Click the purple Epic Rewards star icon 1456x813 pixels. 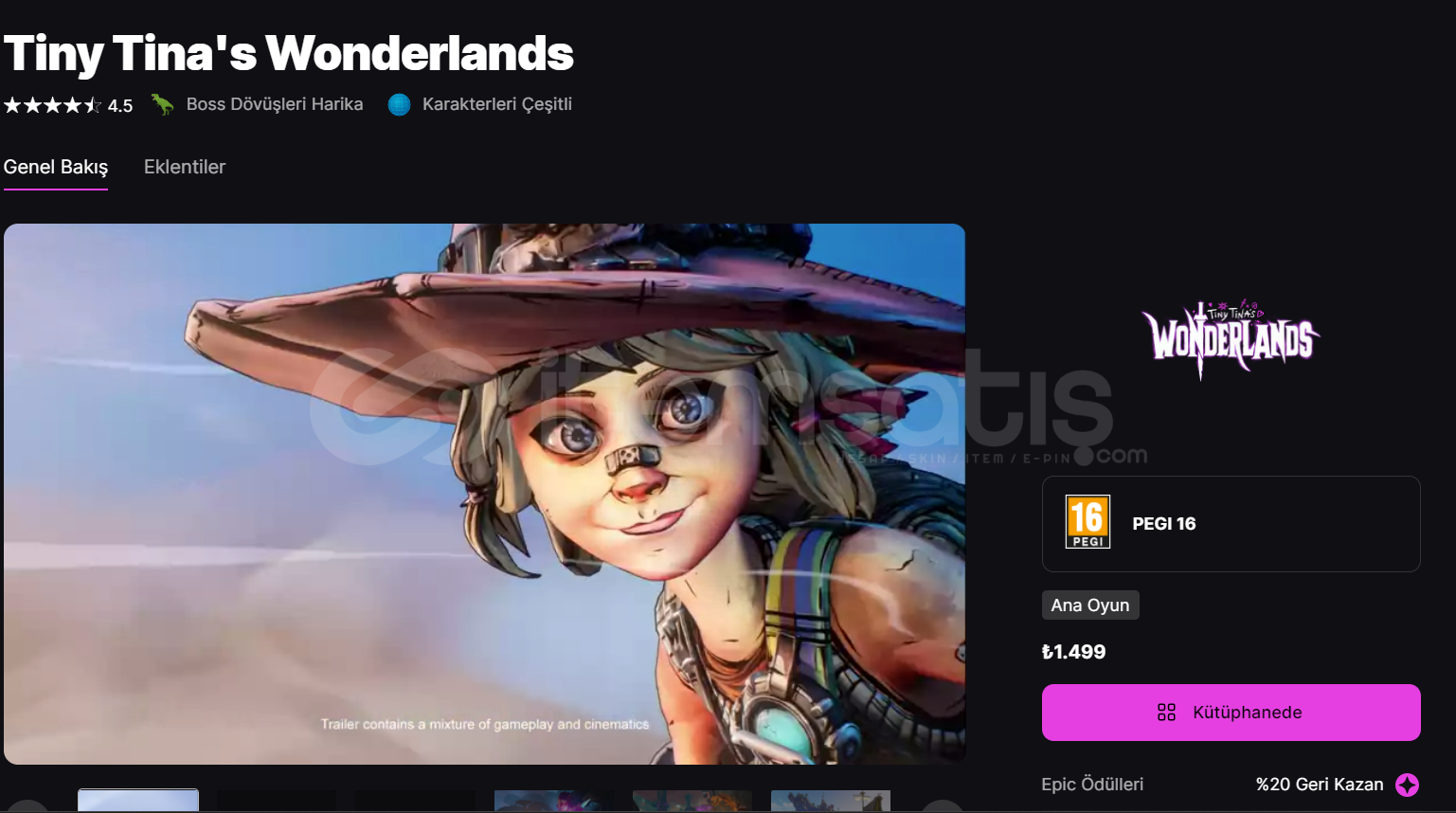(x=1407, y=785)
